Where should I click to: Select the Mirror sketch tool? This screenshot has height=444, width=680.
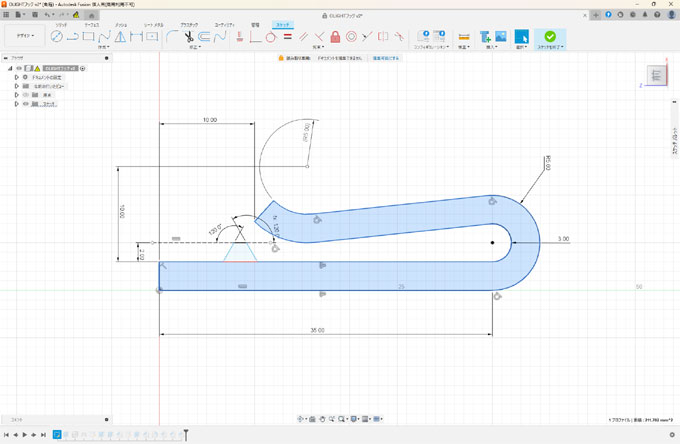tap(120, 37)
